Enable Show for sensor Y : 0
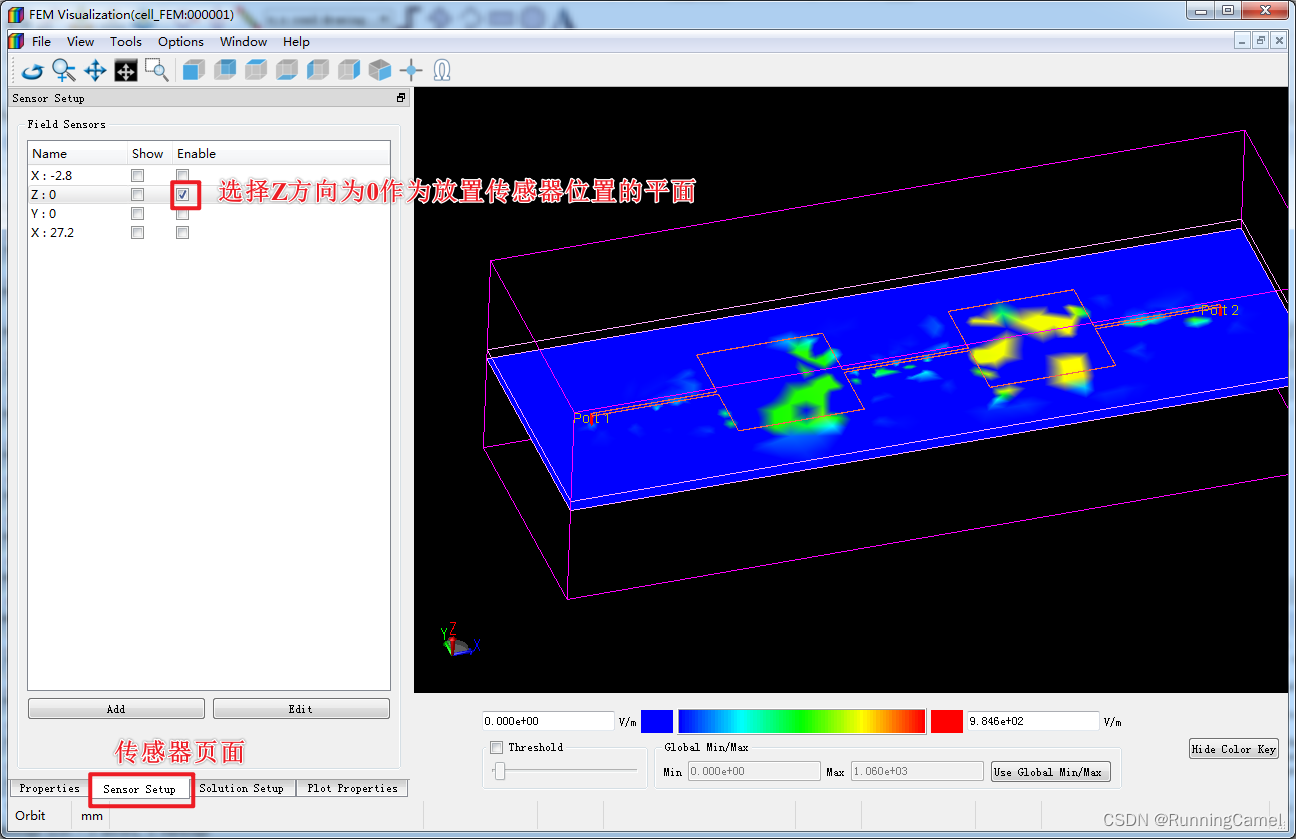This screenshot has width=1296, height=839. (x=138, y=213)
